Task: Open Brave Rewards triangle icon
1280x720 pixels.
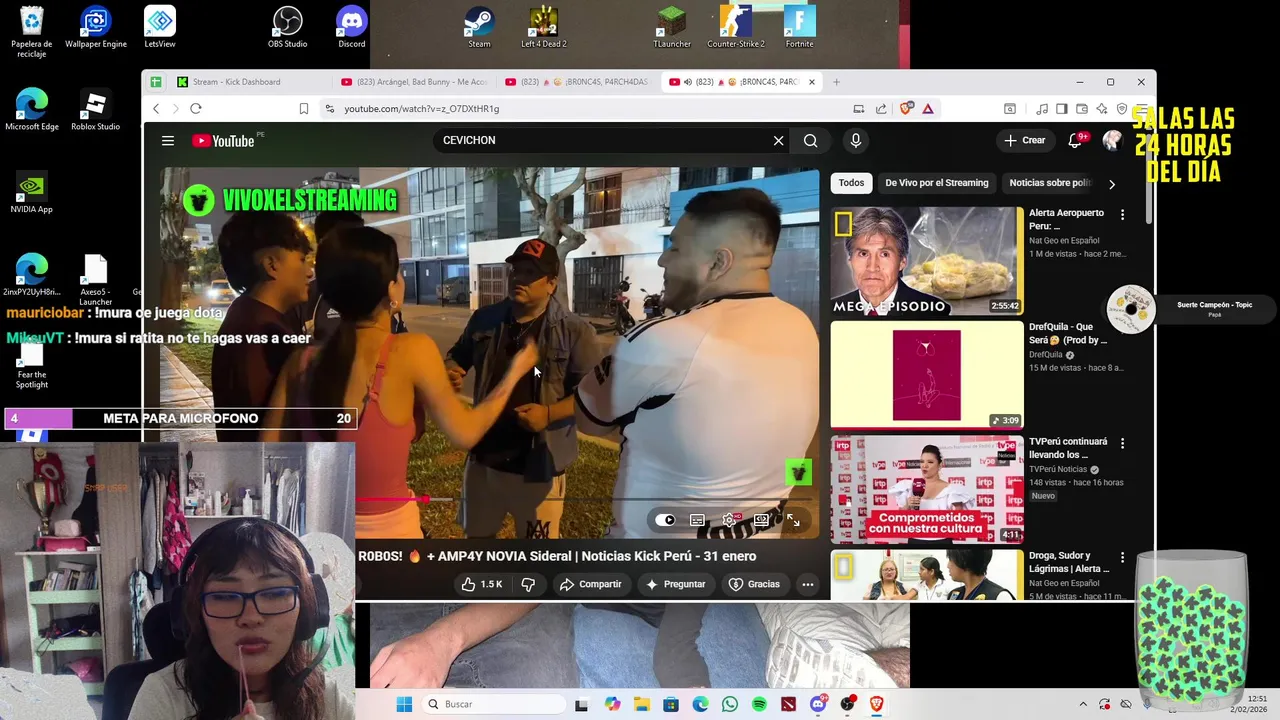Action: [928, 108]
